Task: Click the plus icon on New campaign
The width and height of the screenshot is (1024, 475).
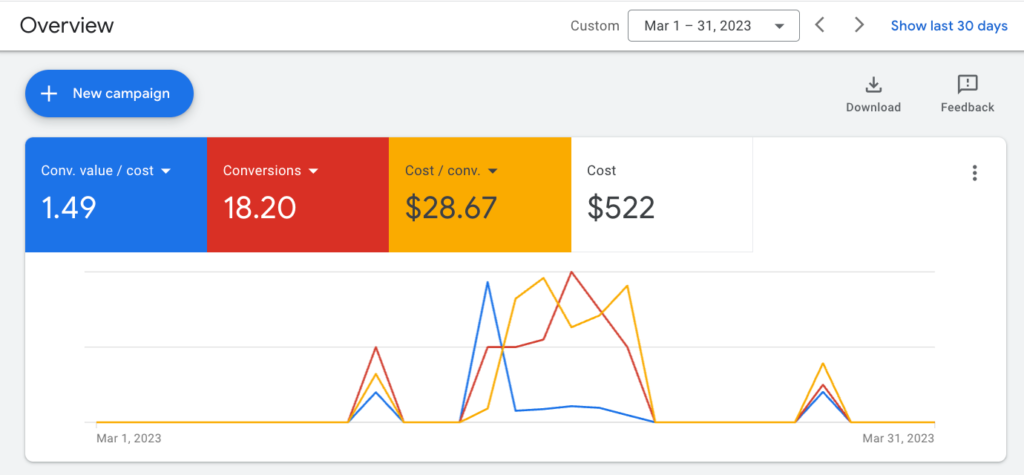Action: coord(49,93)
